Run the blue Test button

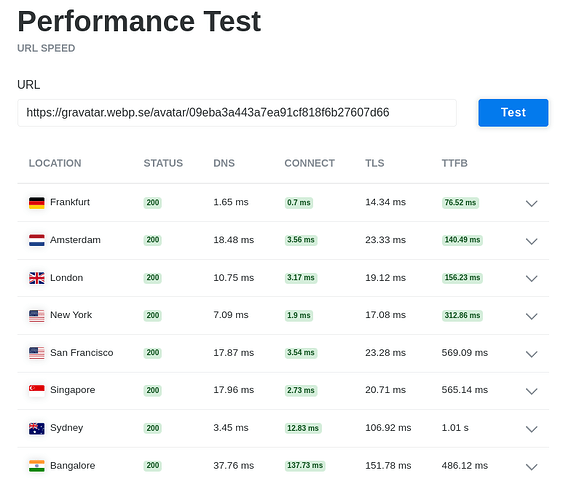click(513, 113)
